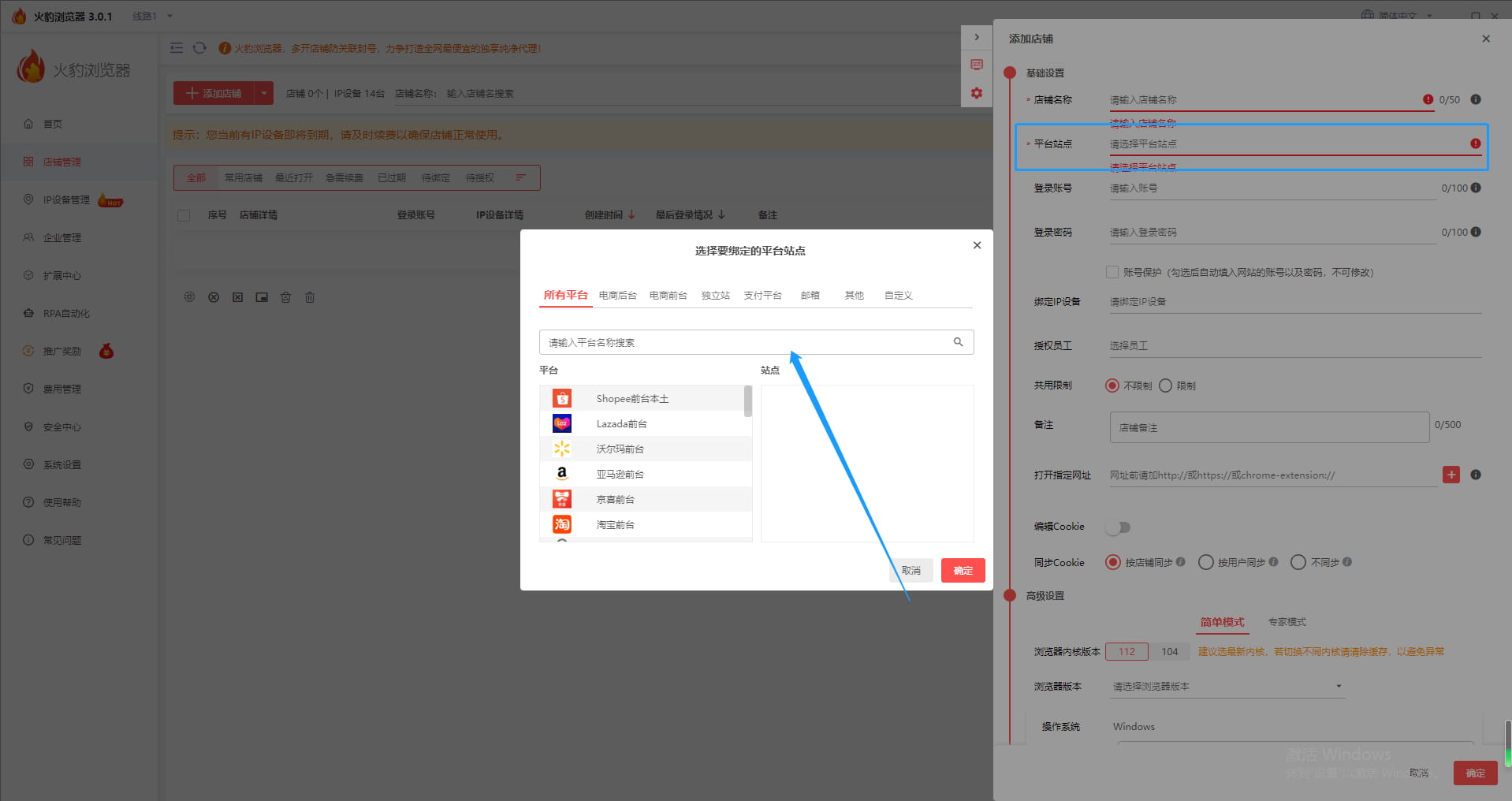The width and height of the screenshot is (1512, 801).
Task: Open the 扩展中心 extension center
Action: [x=61, y=275]
